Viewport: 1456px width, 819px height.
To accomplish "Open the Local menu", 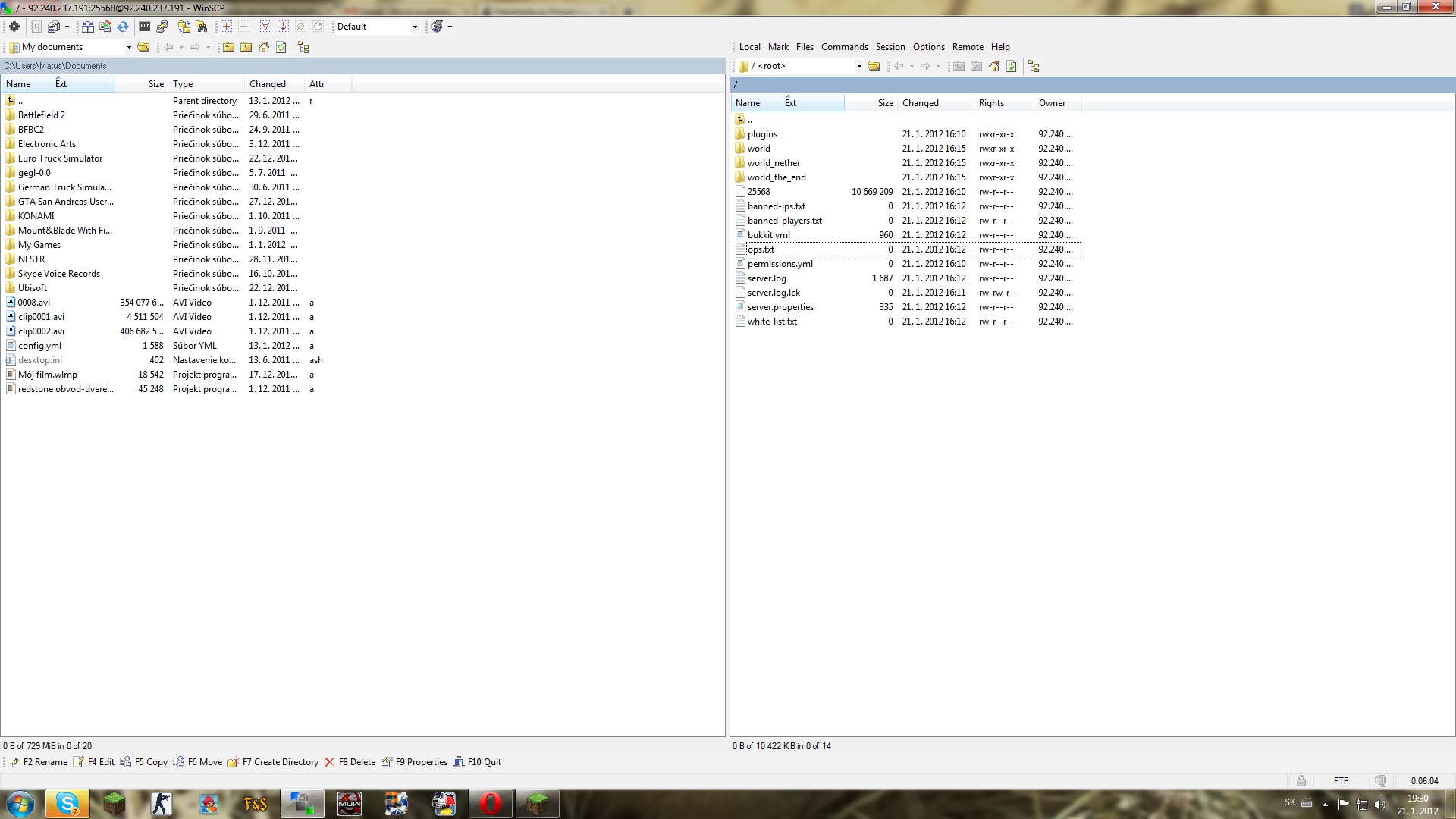I will click(x=749, y=47).
